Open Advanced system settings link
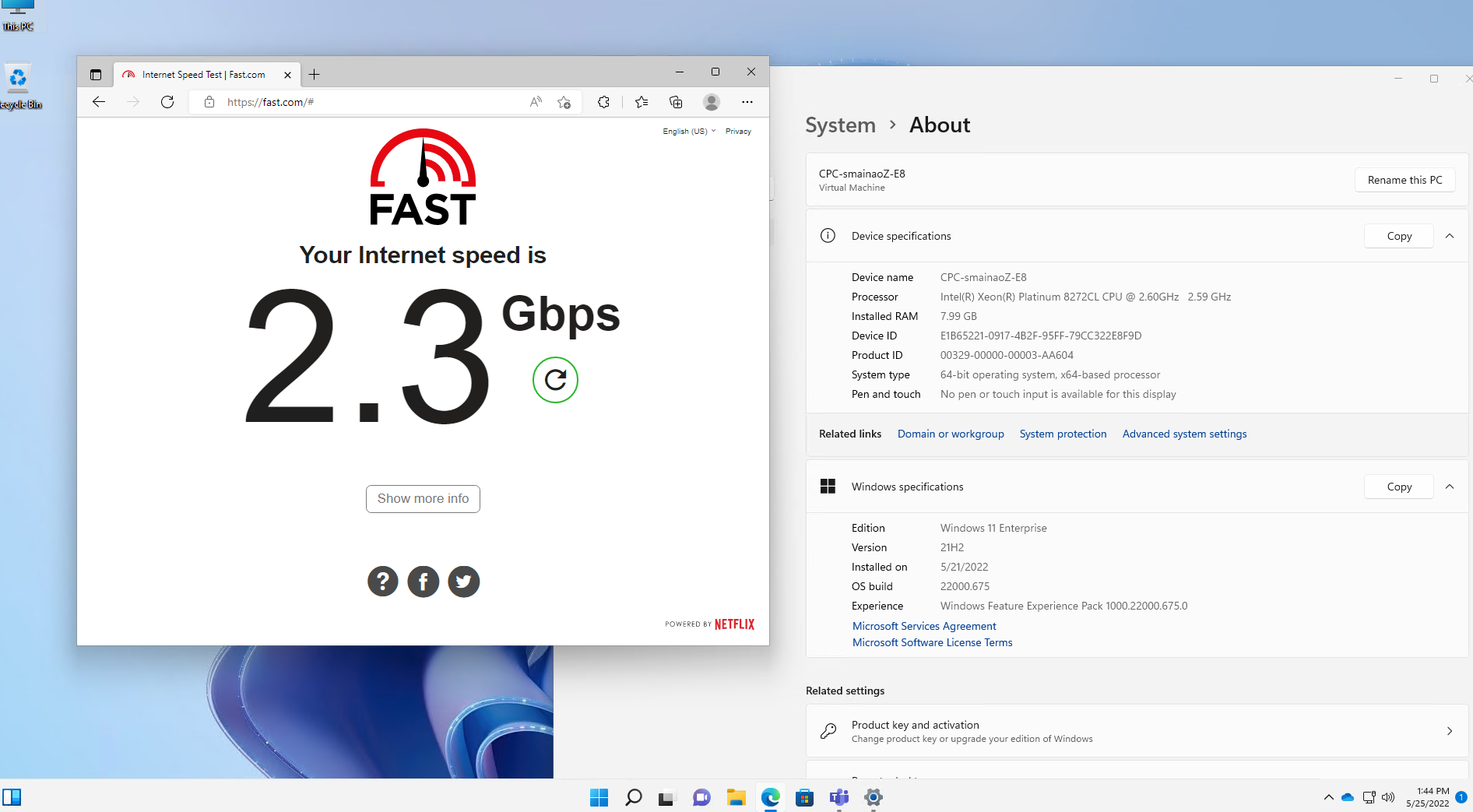1473x812 pixels. pos(1184,434)
